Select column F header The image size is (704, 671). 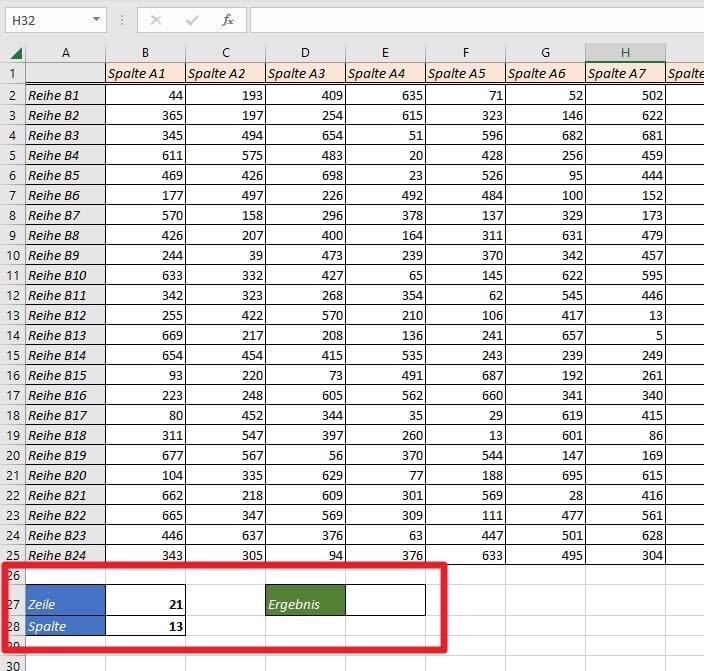coord(466,53)
